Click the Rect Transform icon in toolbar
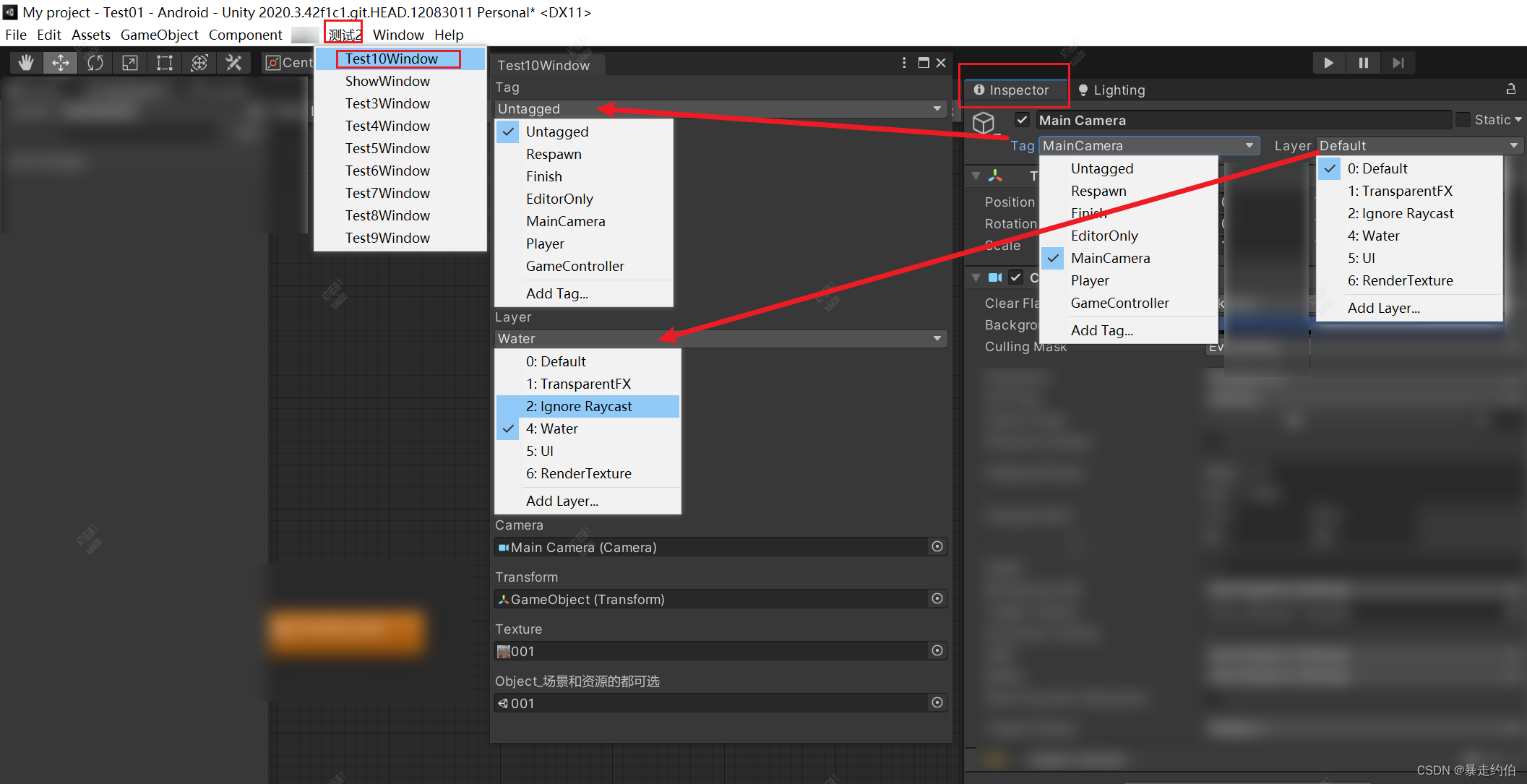 point(164,62)
